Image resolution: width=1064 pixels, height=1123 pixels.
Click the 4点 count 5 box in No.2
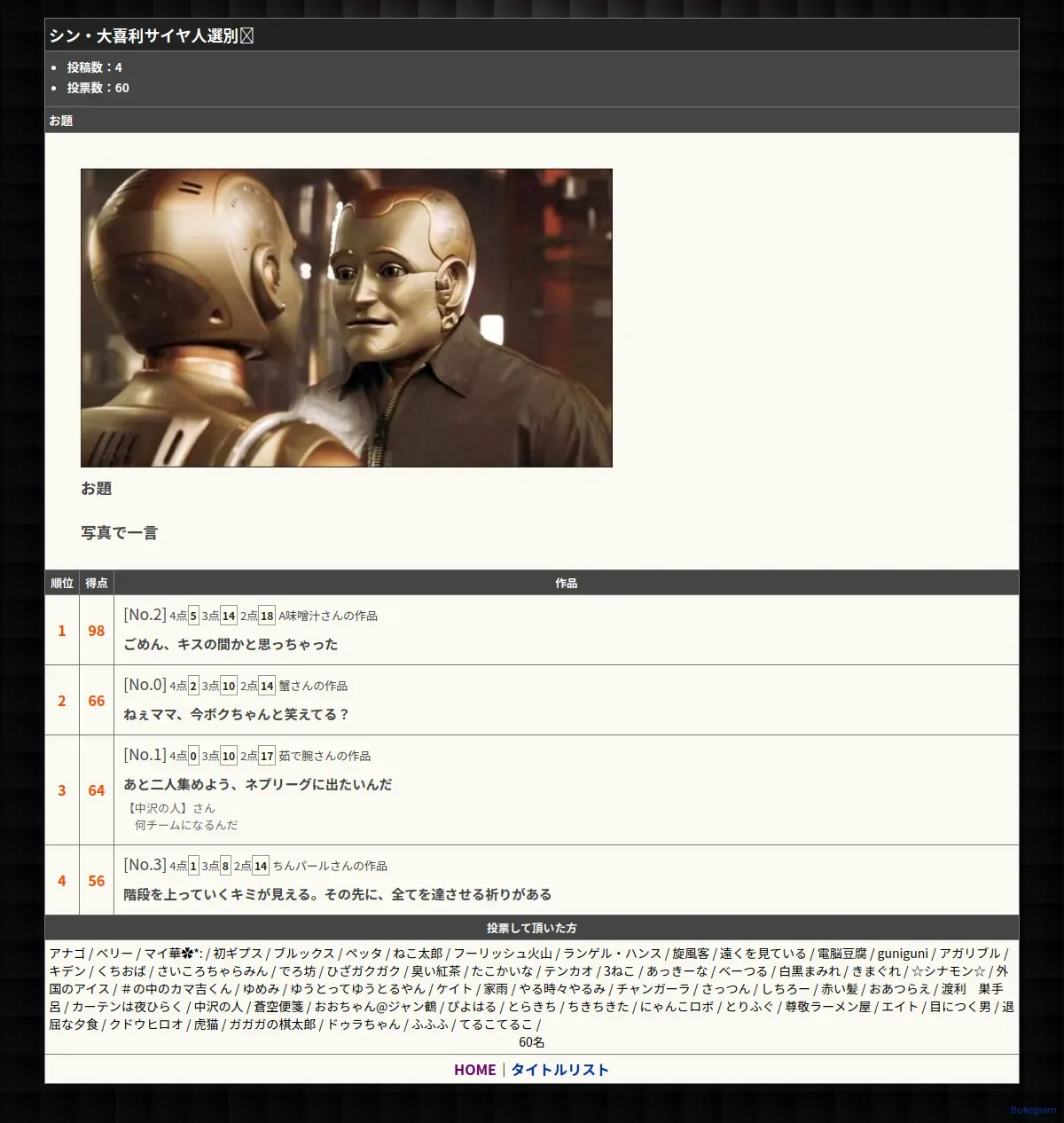click(x=193, y=616)
